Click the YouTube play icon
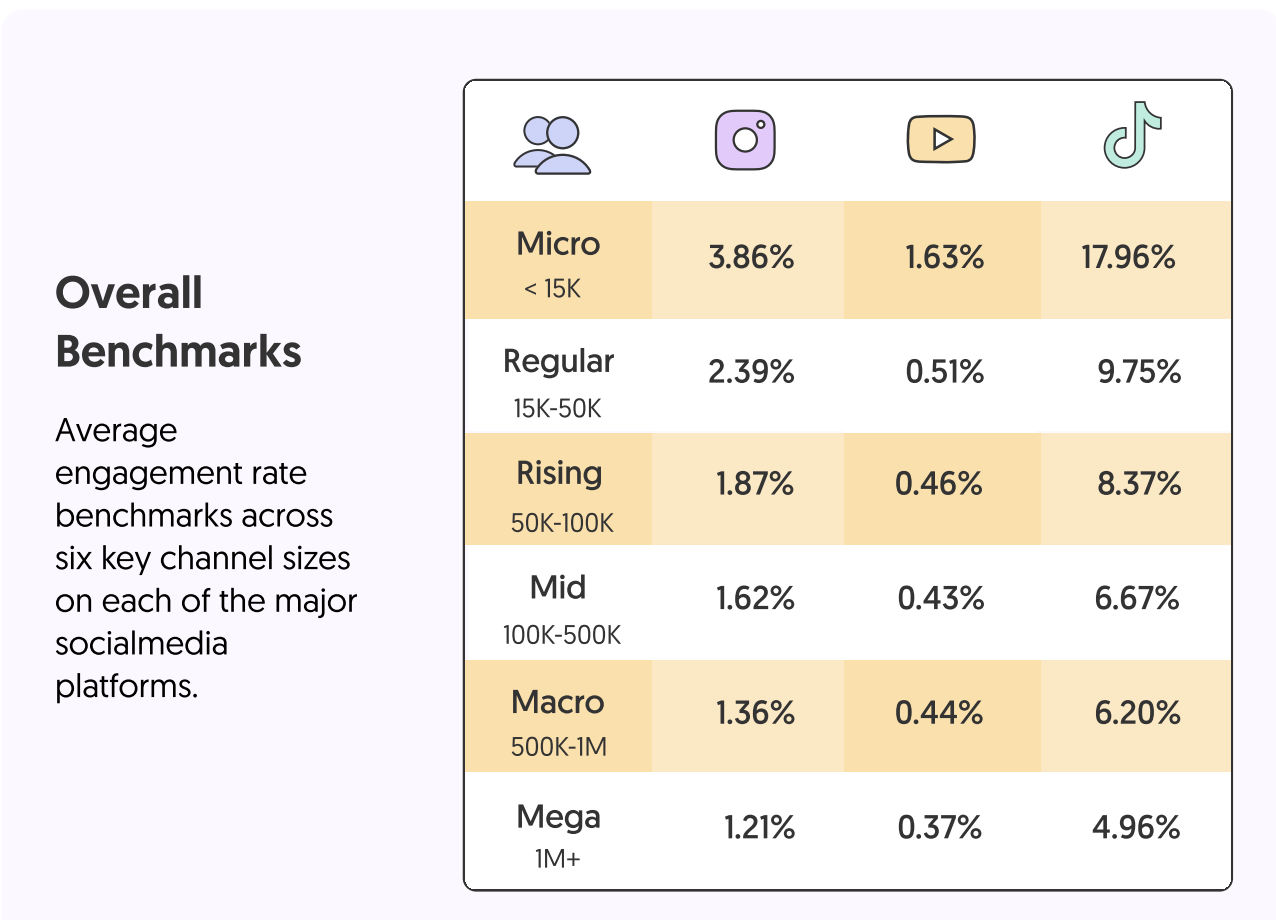Screen dimensions: 1276x920 [x=940, y=140]
